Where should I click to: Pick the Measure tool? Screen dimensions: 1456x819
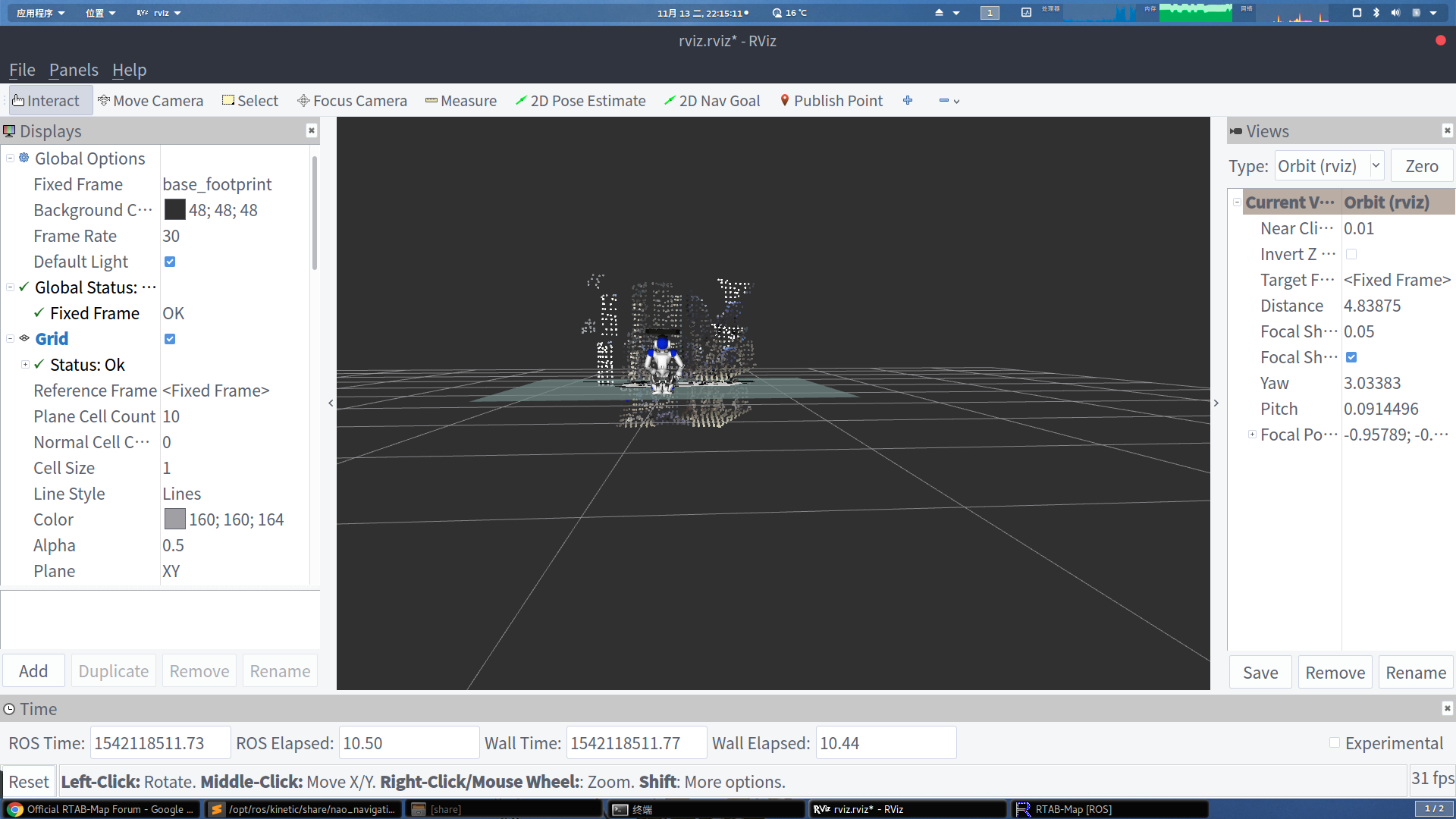(x=460, y=101)
